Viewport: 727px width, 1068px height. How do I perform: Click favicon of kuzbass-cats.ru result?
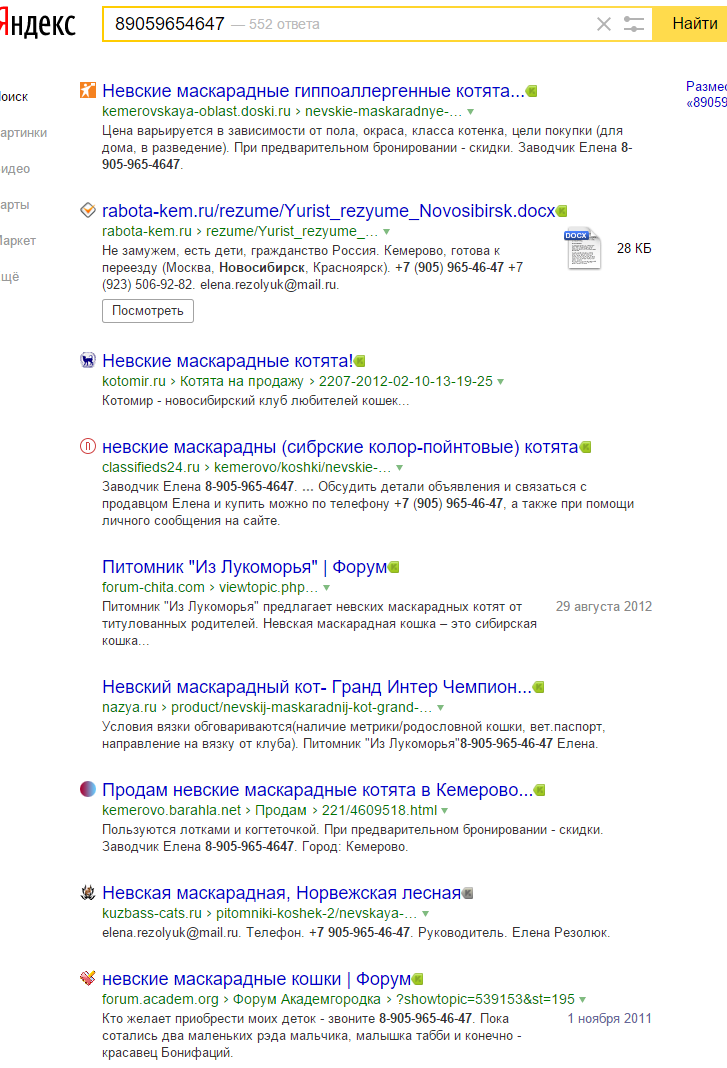(88, 892)
